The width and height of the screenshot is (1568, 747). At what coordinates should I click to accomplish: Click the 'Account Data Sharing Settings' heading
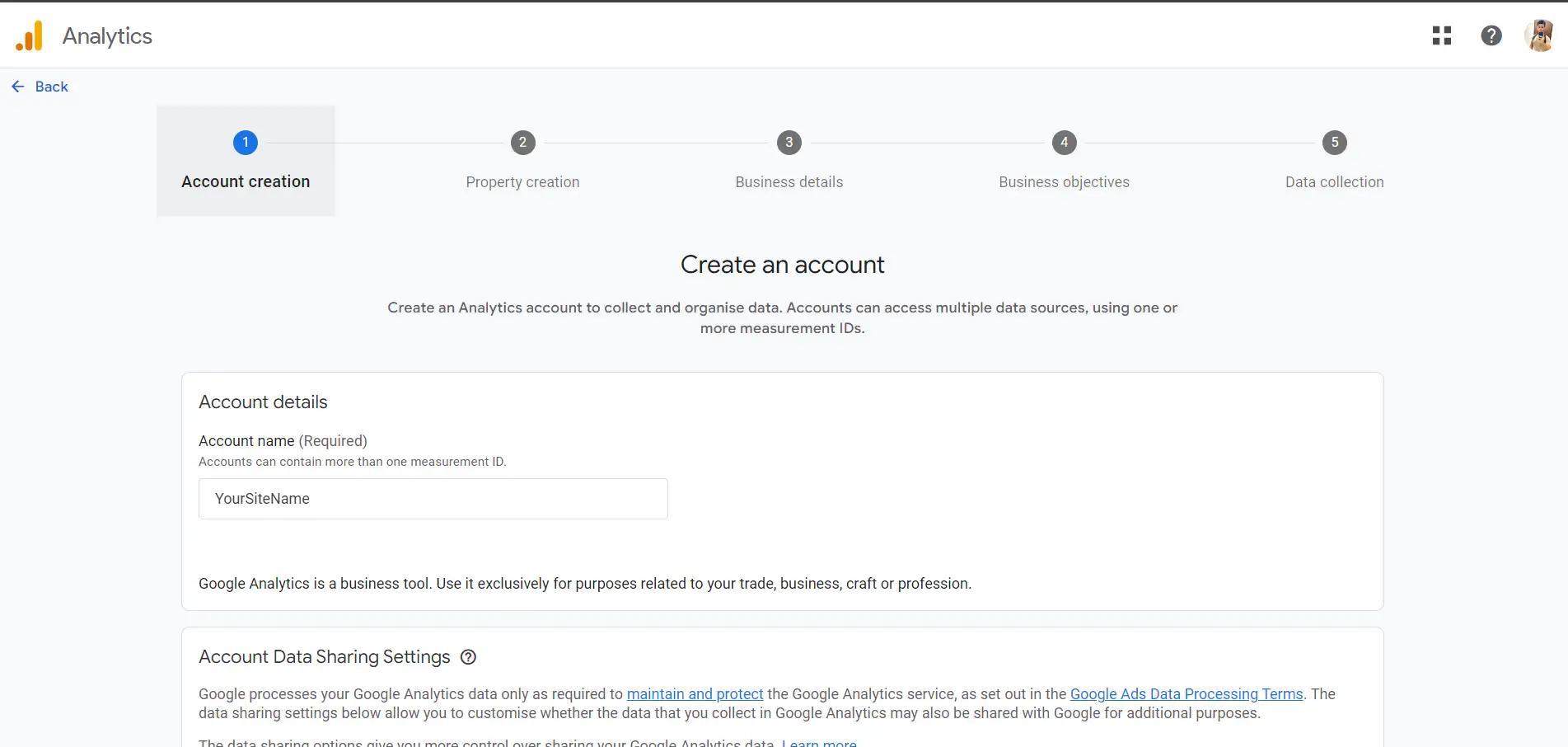click(325, 657)
